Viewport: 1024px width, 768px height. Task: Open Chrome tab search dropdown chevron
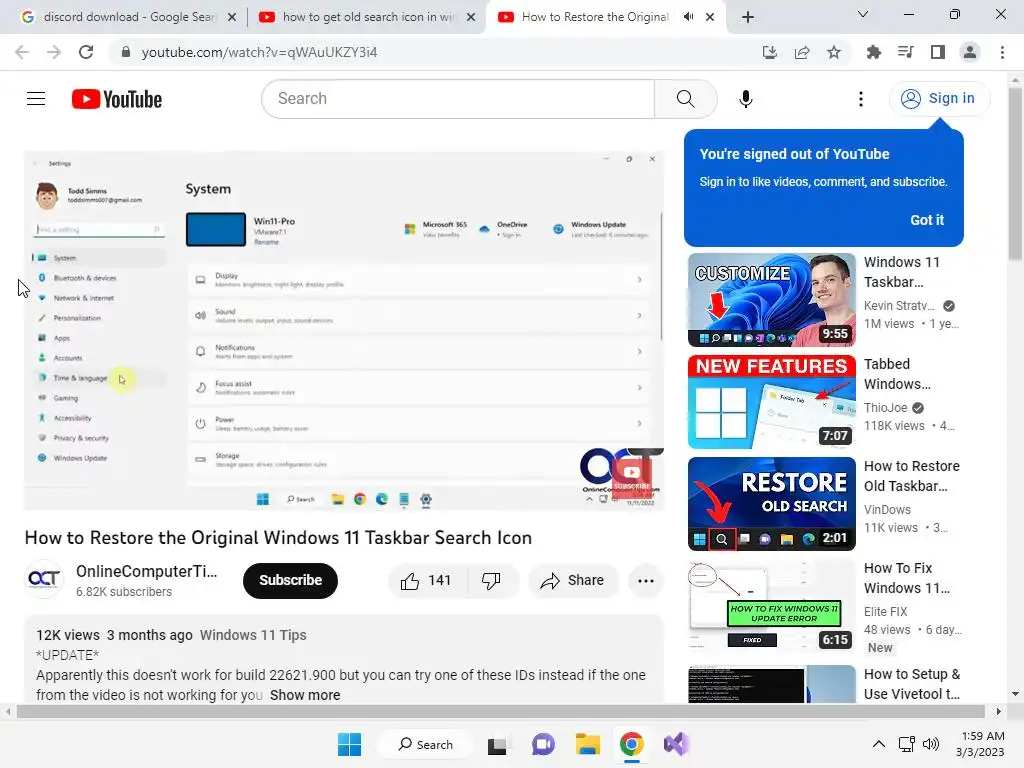tap(863, 14)
